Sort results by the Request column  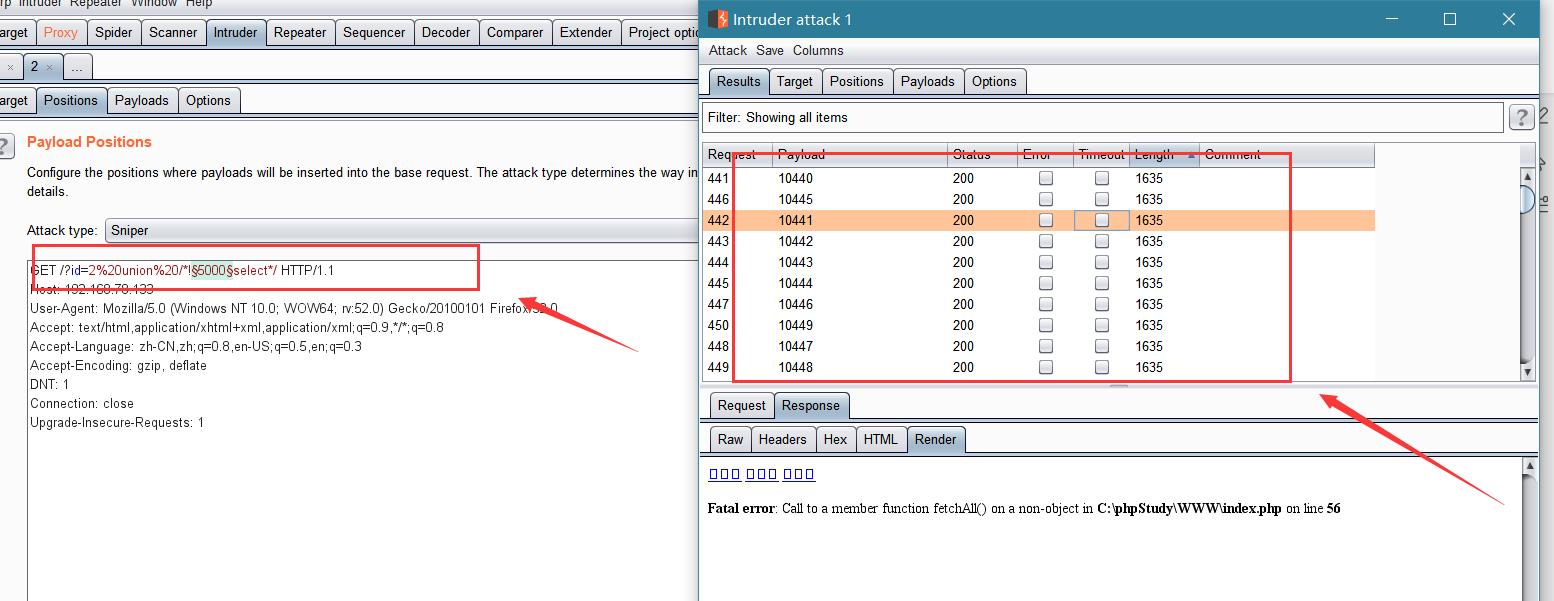(738, 155)
